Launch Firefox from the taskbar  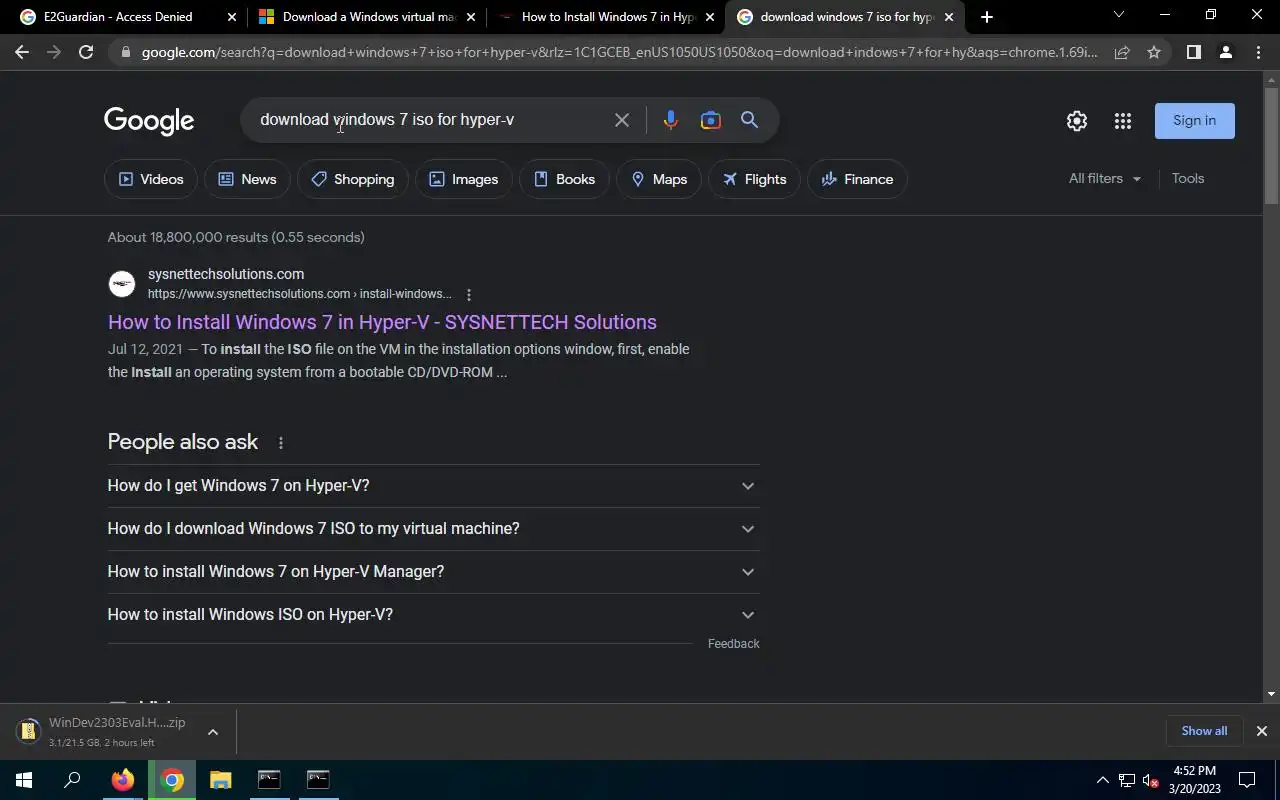(x=123, y=780)
